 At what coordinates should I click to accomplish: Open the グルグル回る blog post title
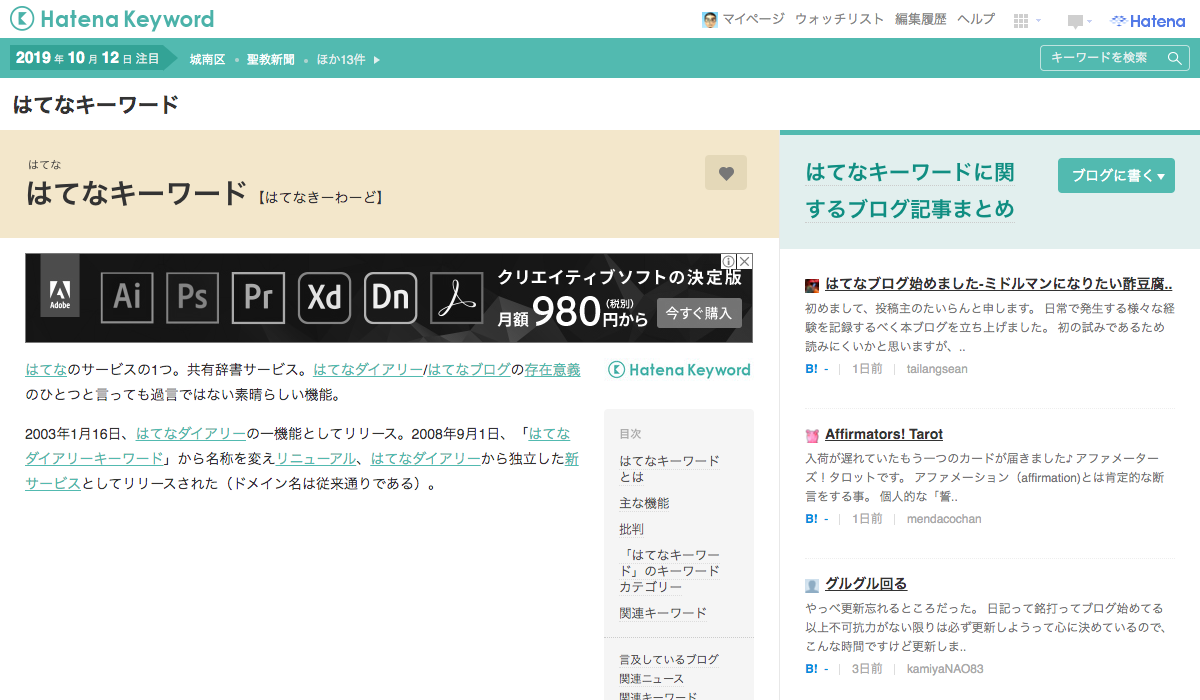(x=866, y=584)
